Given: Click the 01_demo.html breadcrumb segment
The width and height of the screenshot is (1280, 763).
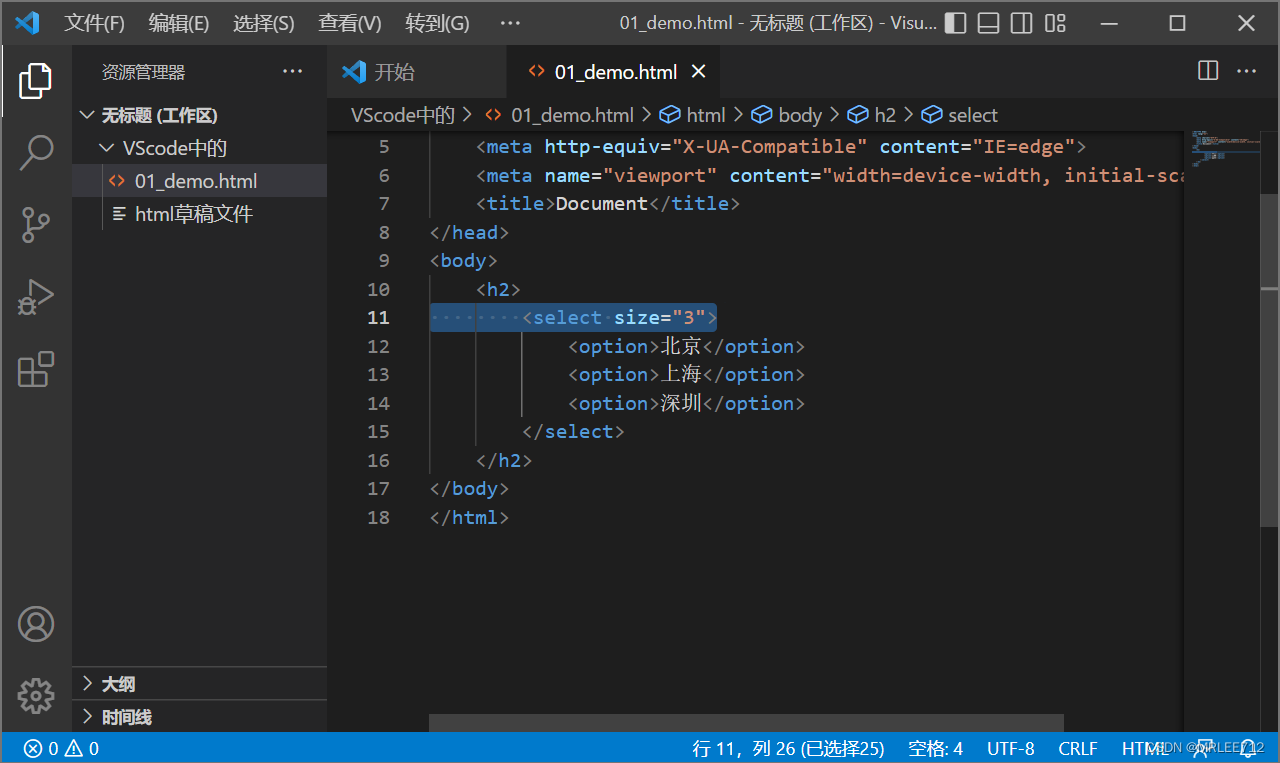Looking at the screenshot, I should tap(560, 115).
